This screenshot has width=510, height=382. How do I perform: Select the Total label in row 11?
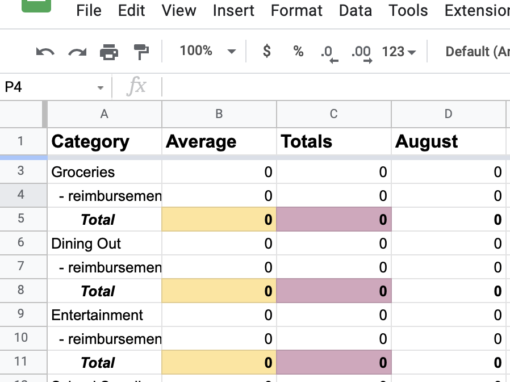[x=104, y=362]
